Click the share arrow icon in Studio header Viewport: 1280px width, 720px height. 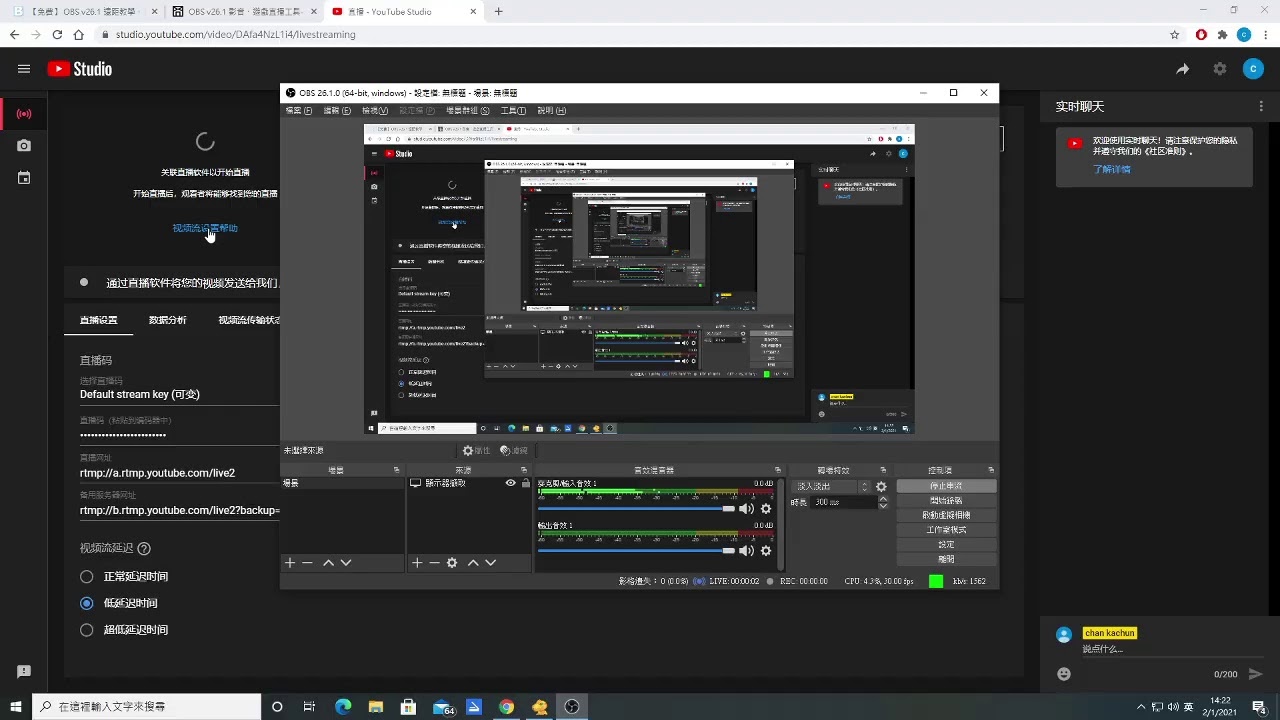point(1183,69)
